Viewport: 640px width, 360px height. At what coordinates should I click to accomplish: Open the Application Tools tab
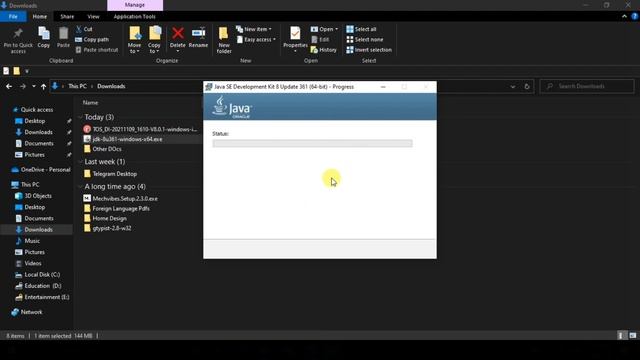coord(134,16)
